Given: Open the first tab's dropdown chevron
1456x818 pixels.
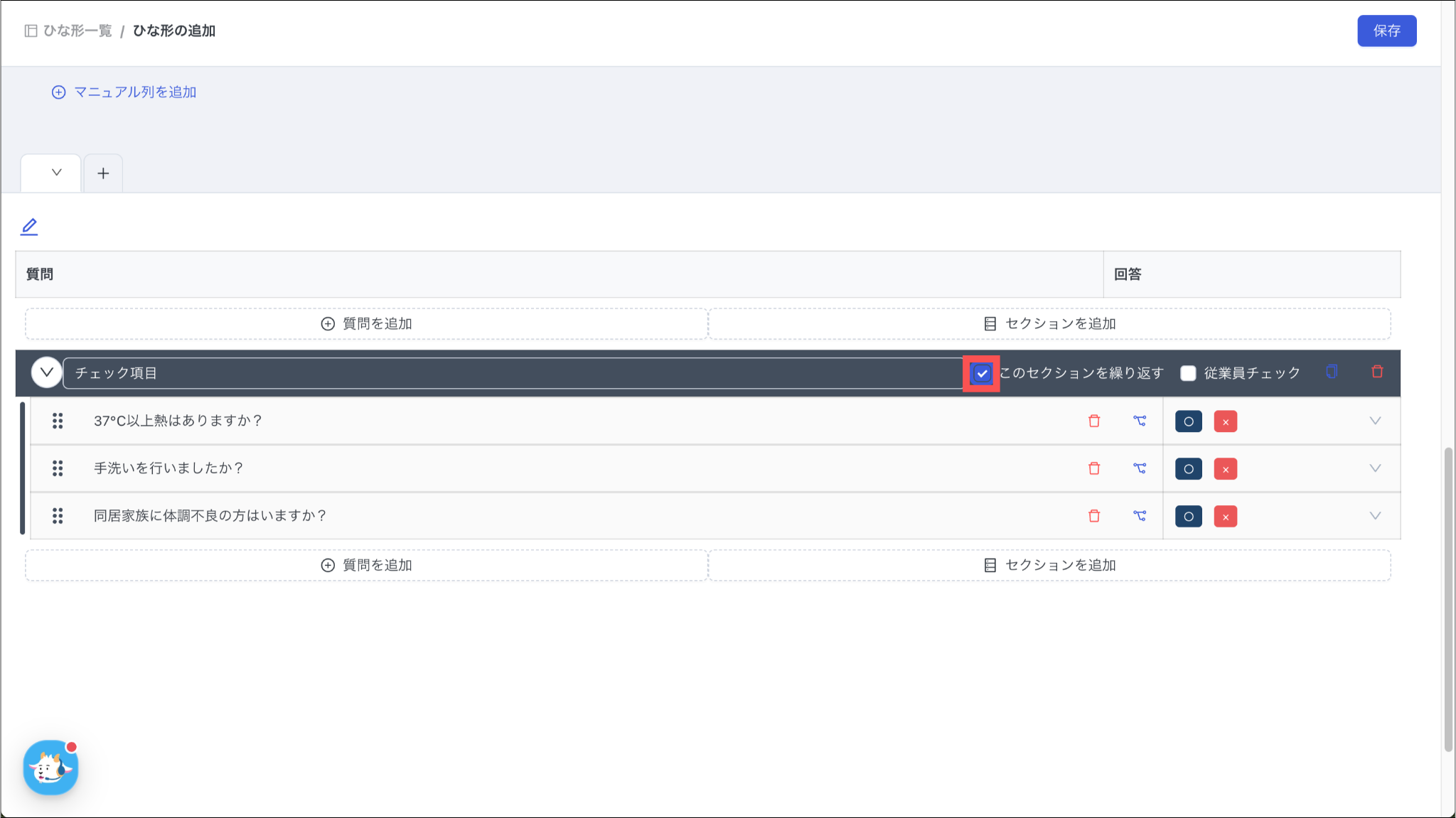Looking at the screenshot, I should click(57, 173).
